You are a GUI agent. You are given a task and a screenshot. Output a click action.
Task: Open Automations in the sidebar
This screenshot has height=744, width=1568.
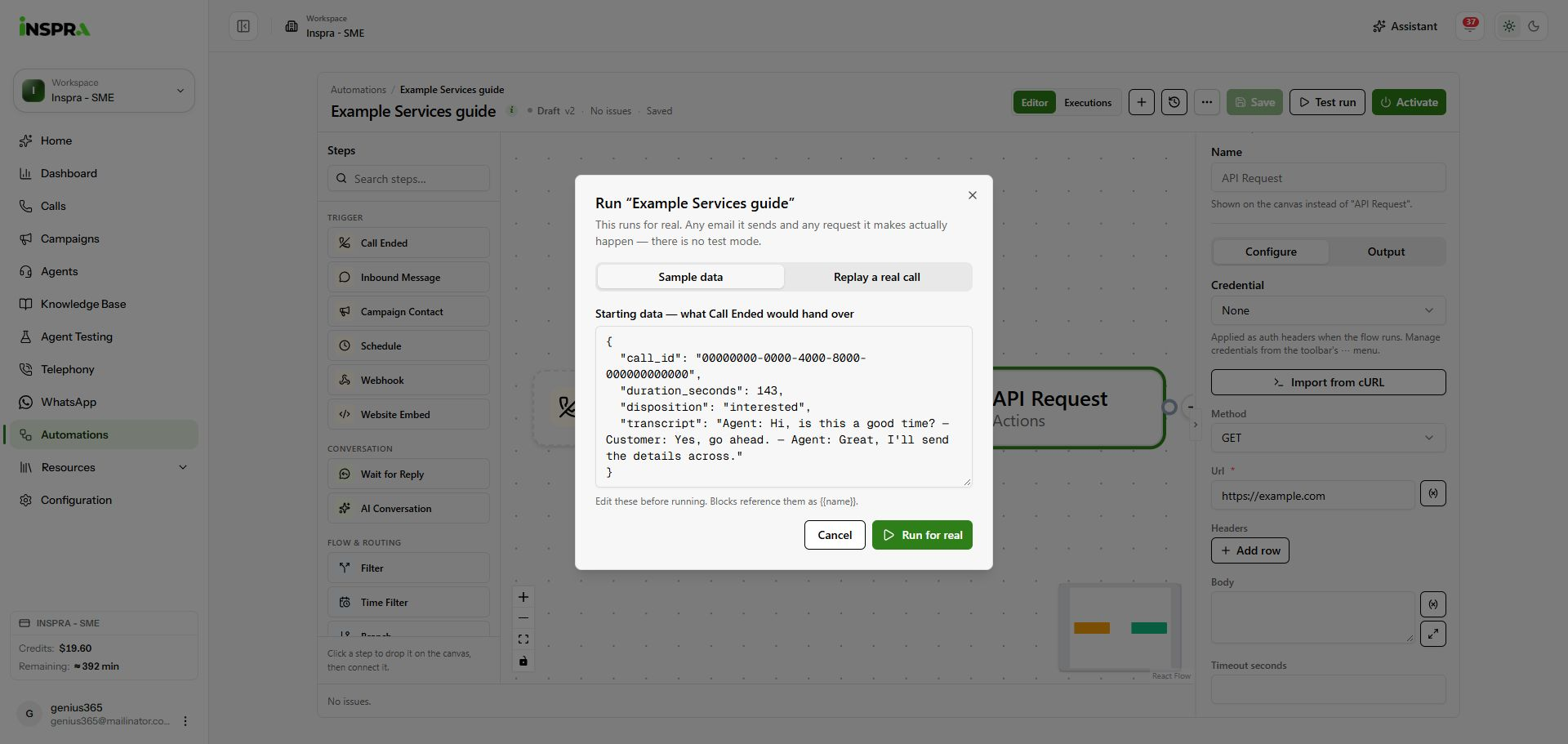point(103,434)
